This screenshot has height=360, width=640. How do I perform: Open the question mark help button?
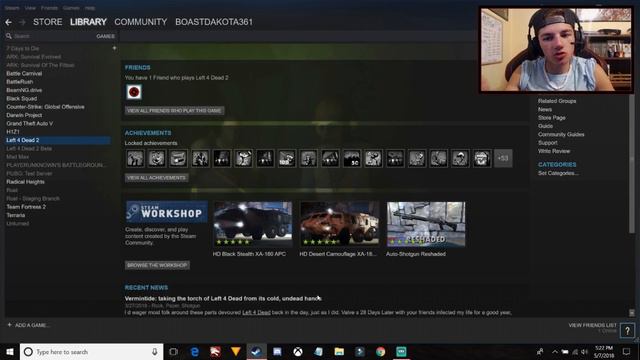click(627, 330)
